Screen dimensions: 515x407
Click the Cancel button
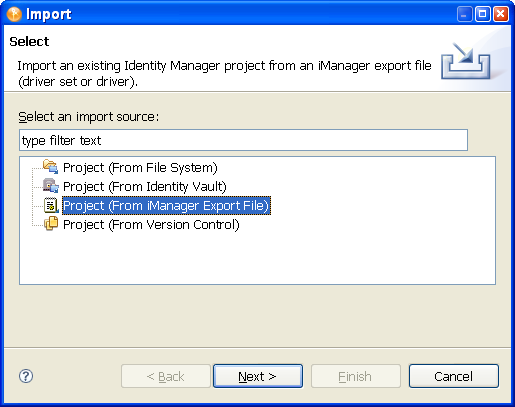coord(454,376)
